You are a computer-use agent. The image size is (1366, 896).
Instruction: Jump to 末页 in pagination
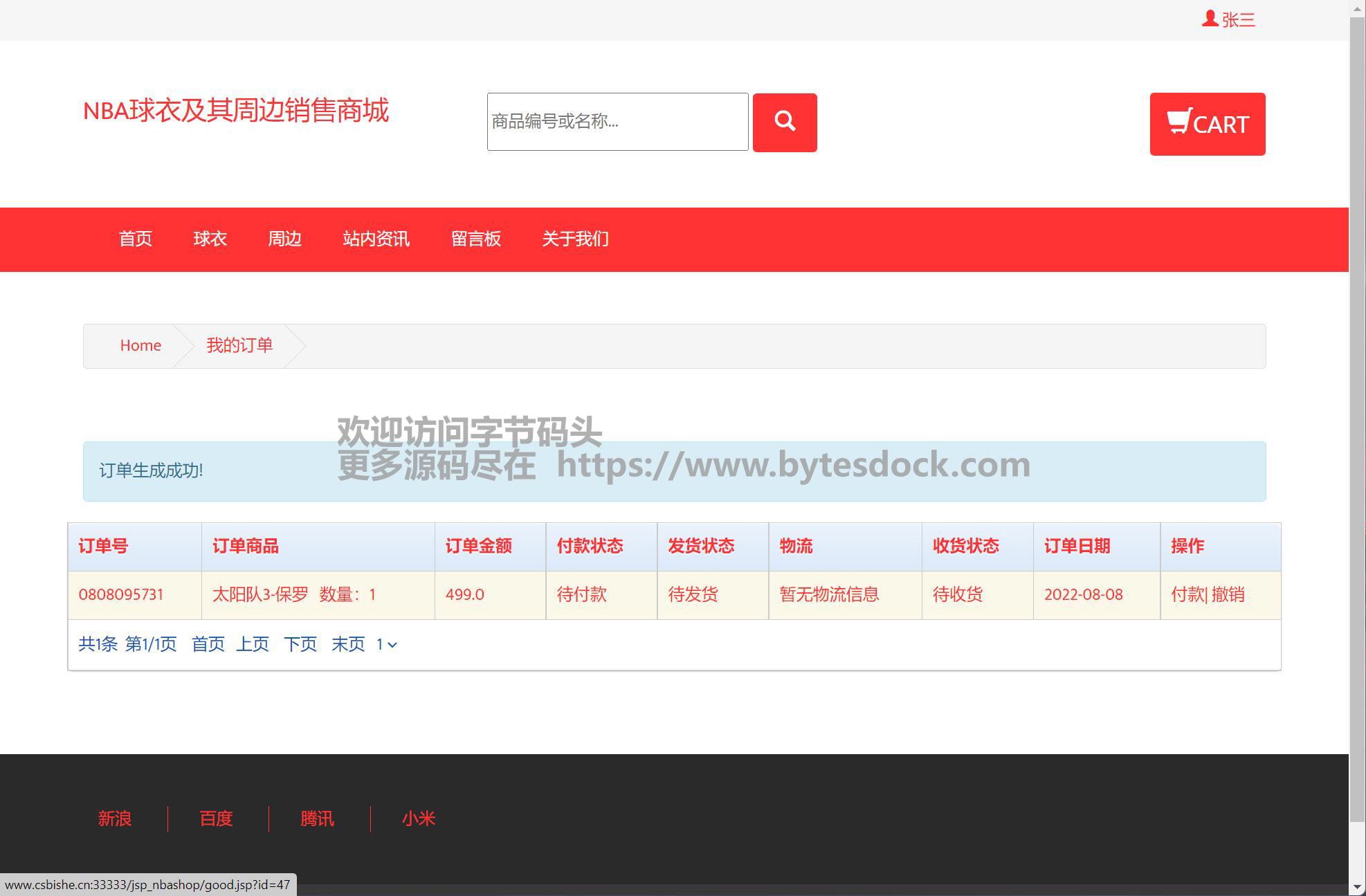point(347,644)
